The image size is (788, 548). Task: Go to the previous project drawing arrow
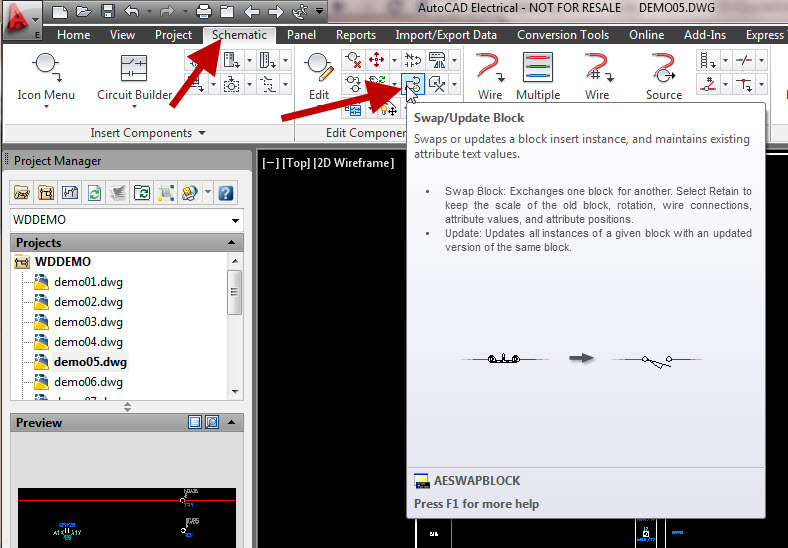[251, 11]
